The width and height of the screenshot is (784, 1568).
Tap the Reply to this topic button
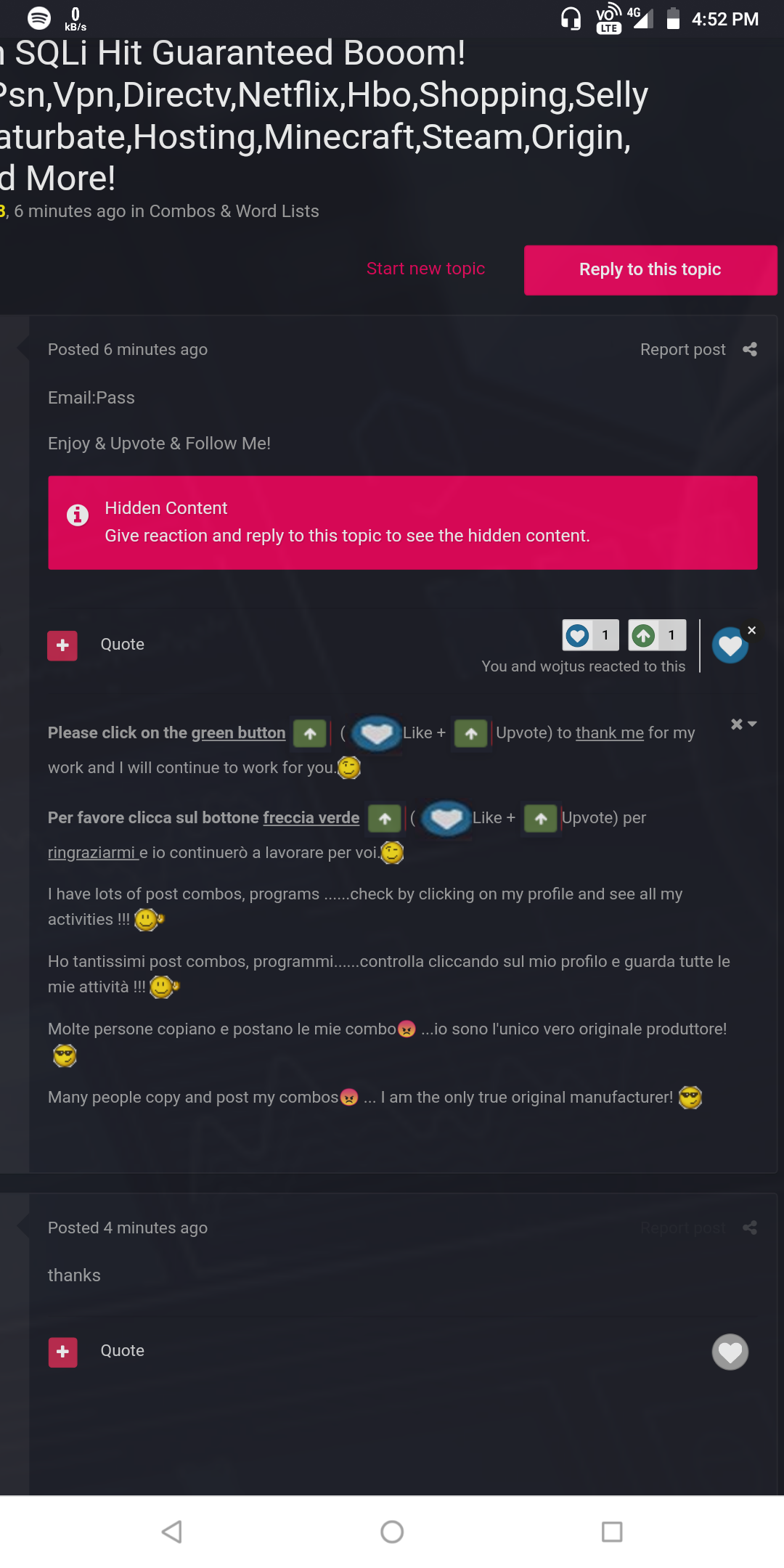tap(650, 270)
